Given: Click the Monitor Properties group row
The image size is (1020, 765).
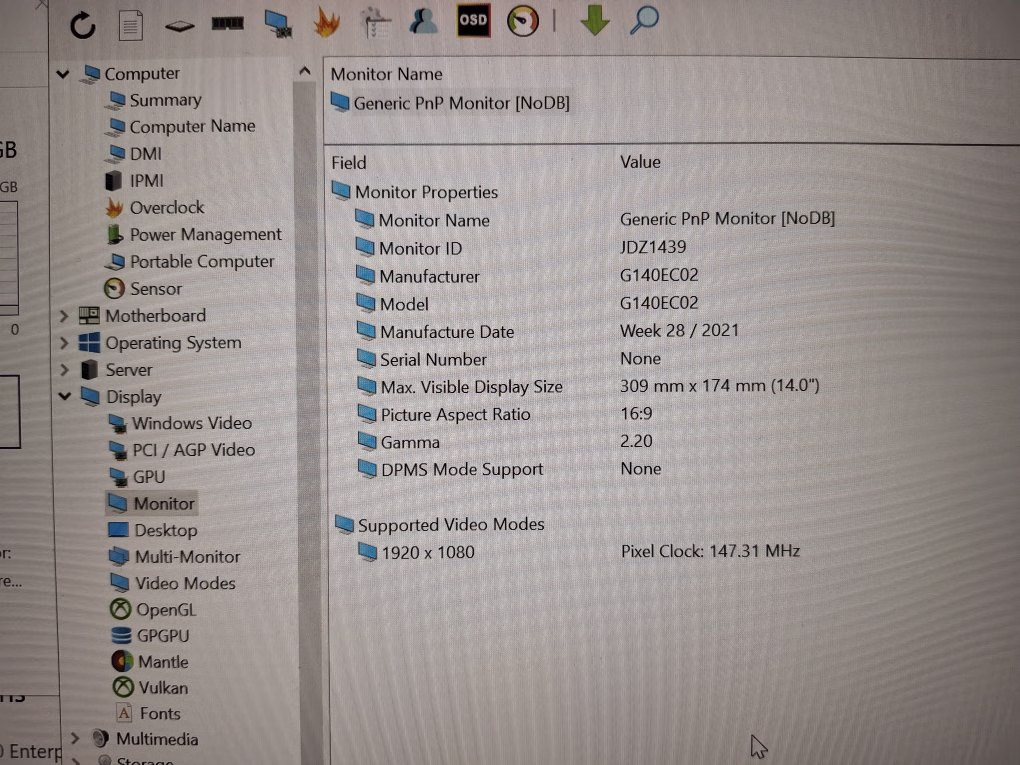Looking at the screenshot, I should tap(415, 192).
